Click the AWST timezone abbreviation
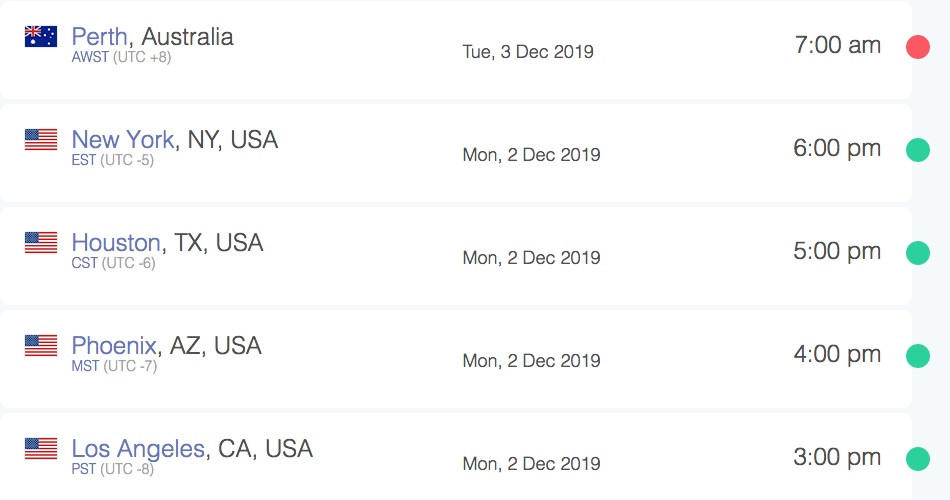This screenshot has height=500, width=950. pyautogui.click(x=90, y=57)
